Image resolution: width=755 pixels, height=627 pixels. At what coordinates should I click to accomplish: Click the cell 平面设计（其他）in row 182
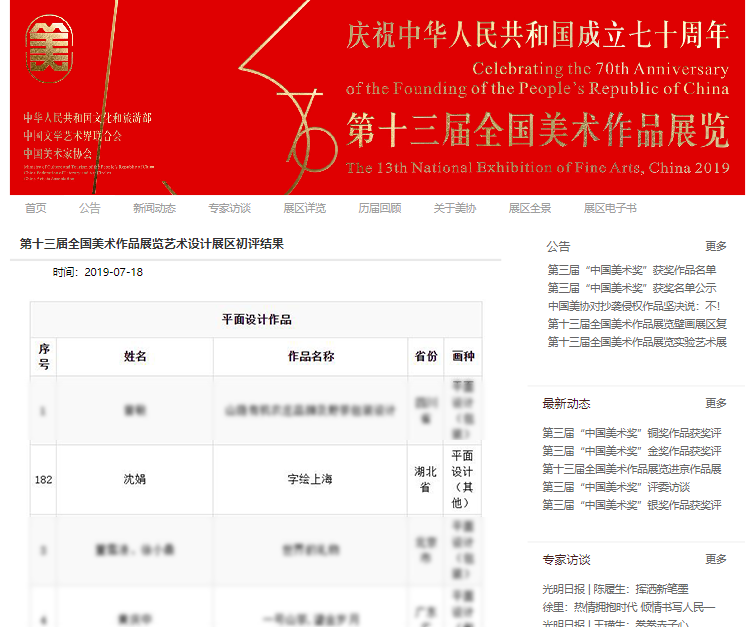click(462, 479)
